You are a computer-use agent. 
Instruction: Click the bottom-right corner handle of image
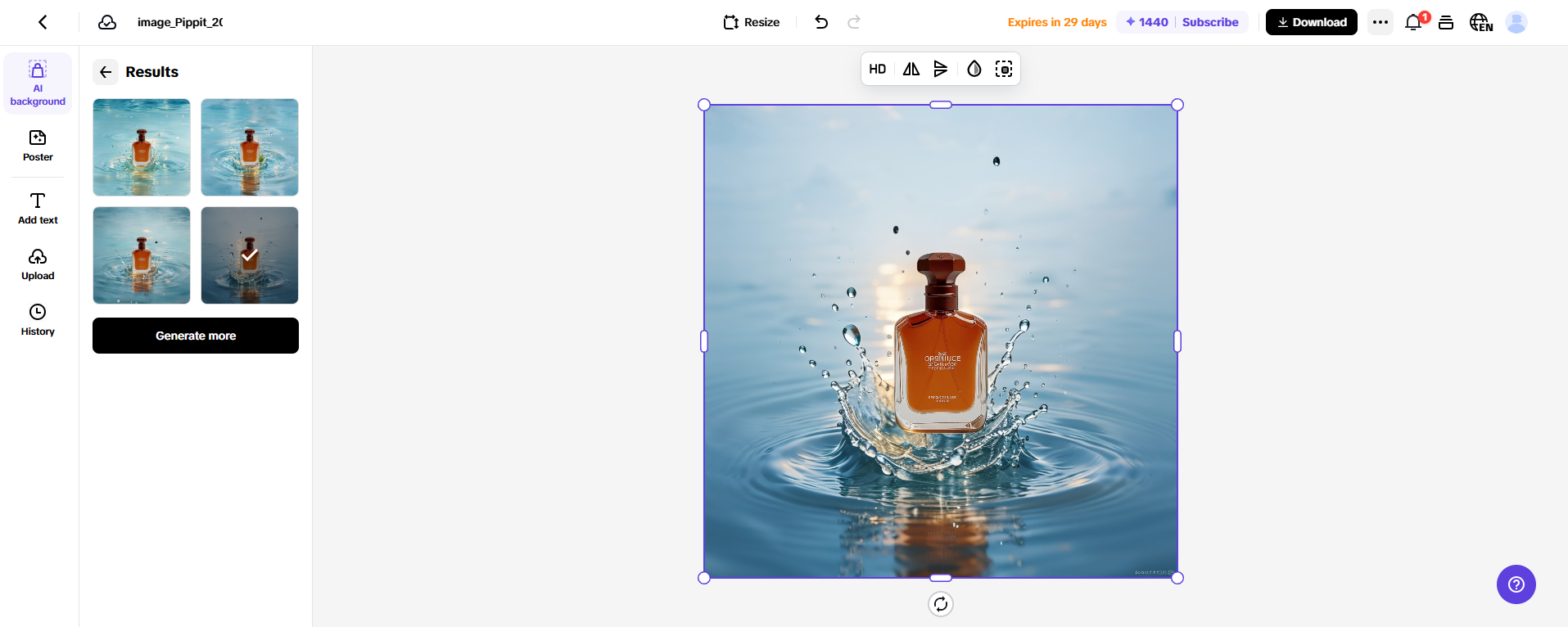coord(1177,578)
